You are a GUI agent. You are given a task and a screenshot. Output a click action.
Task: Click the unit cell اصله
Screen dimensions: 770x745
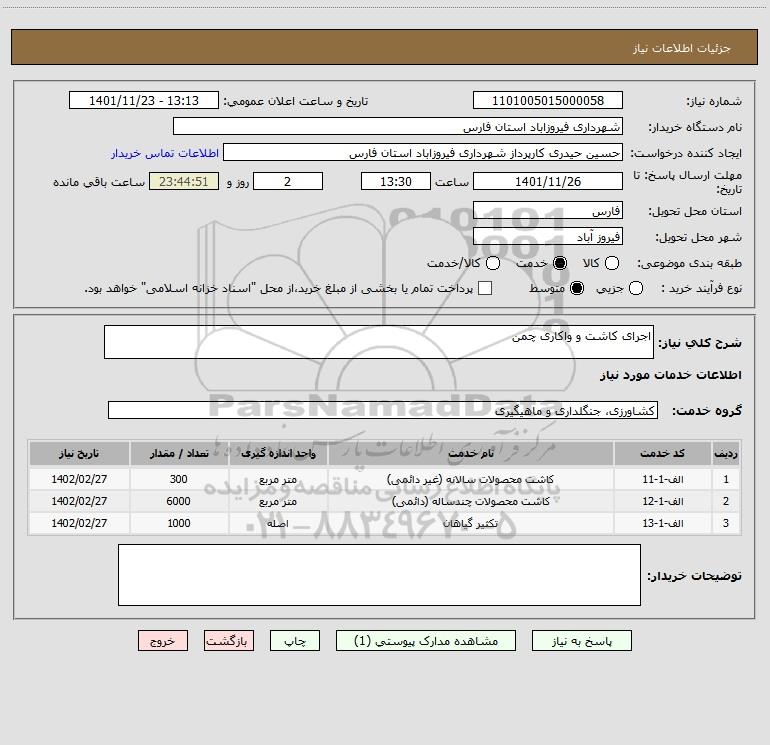pos(278,524)
